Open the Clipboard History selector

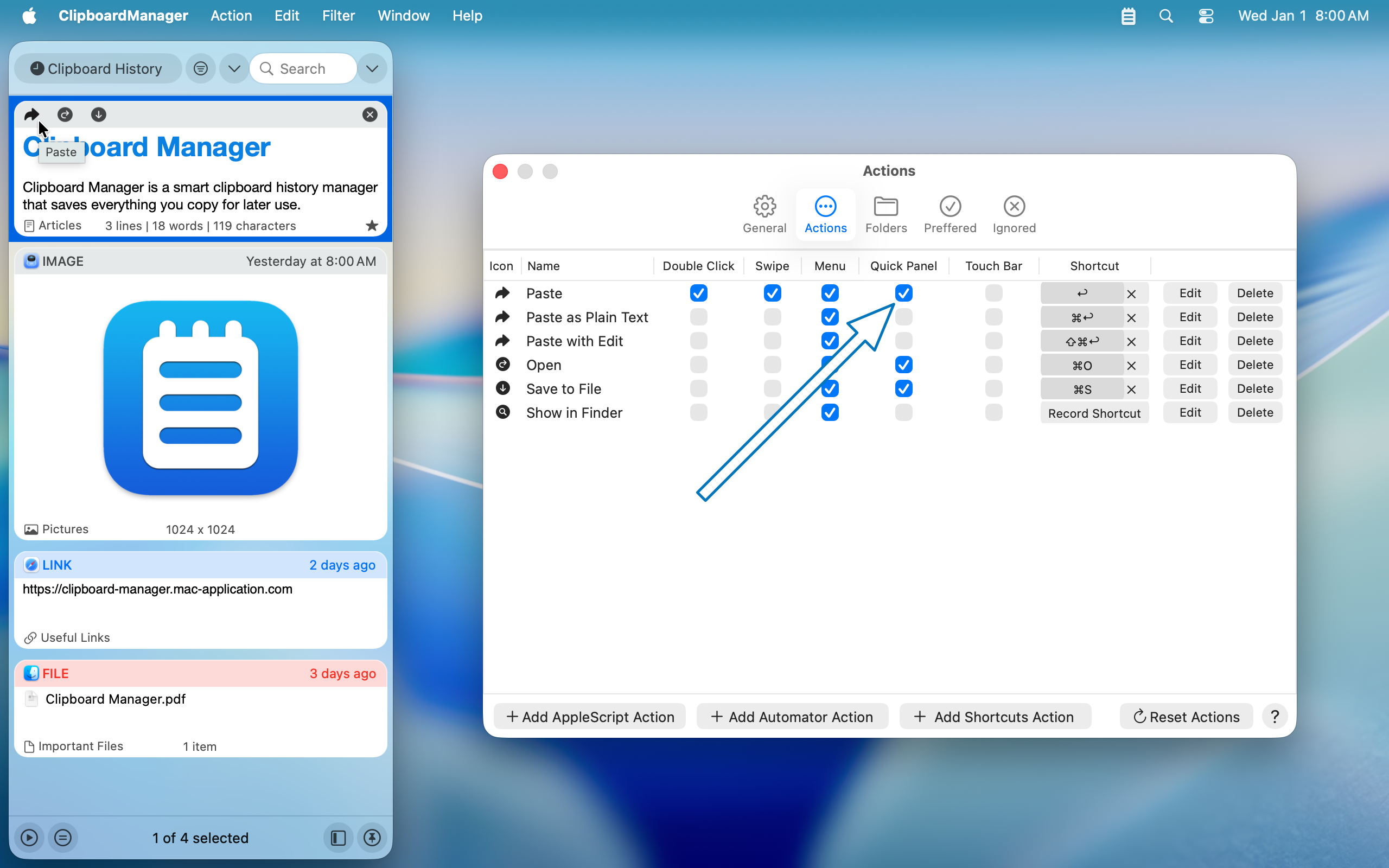pos(98,69)
